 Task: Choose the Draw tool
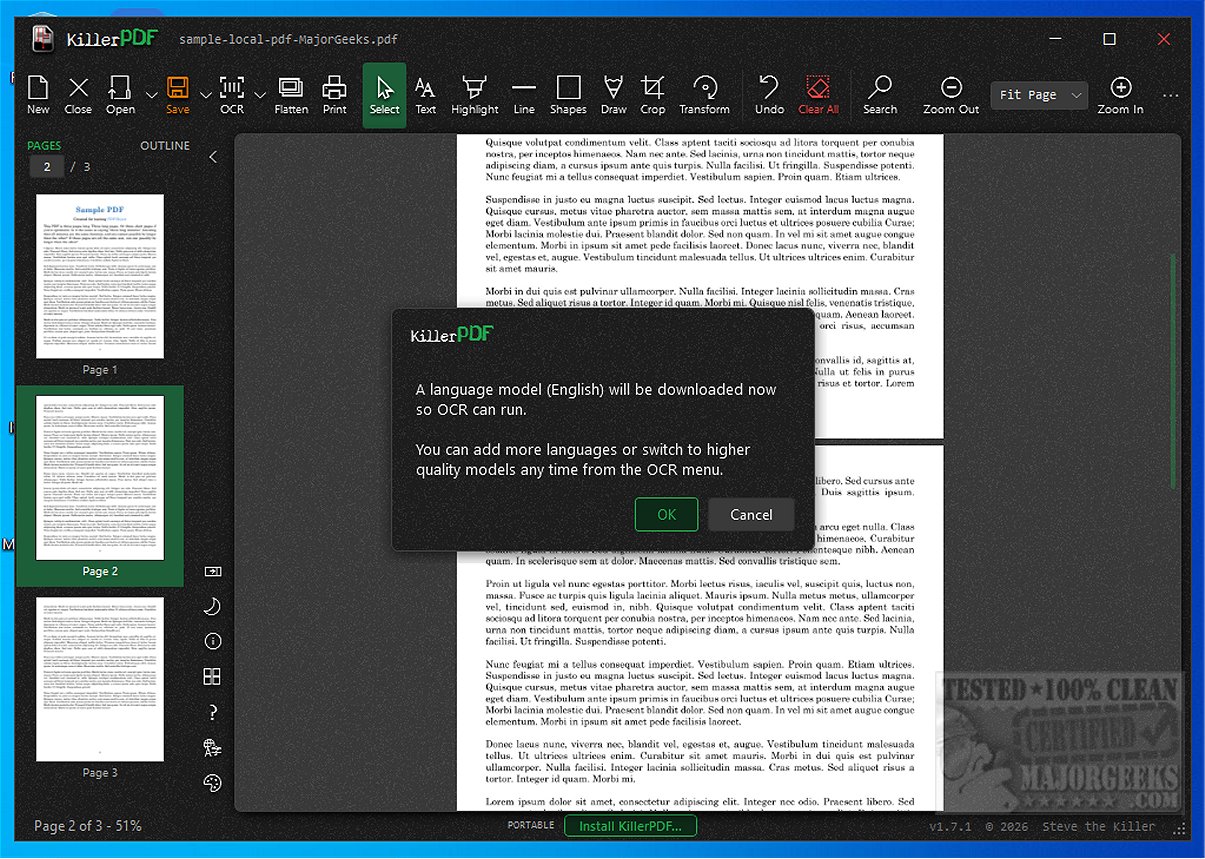[614, 95]
